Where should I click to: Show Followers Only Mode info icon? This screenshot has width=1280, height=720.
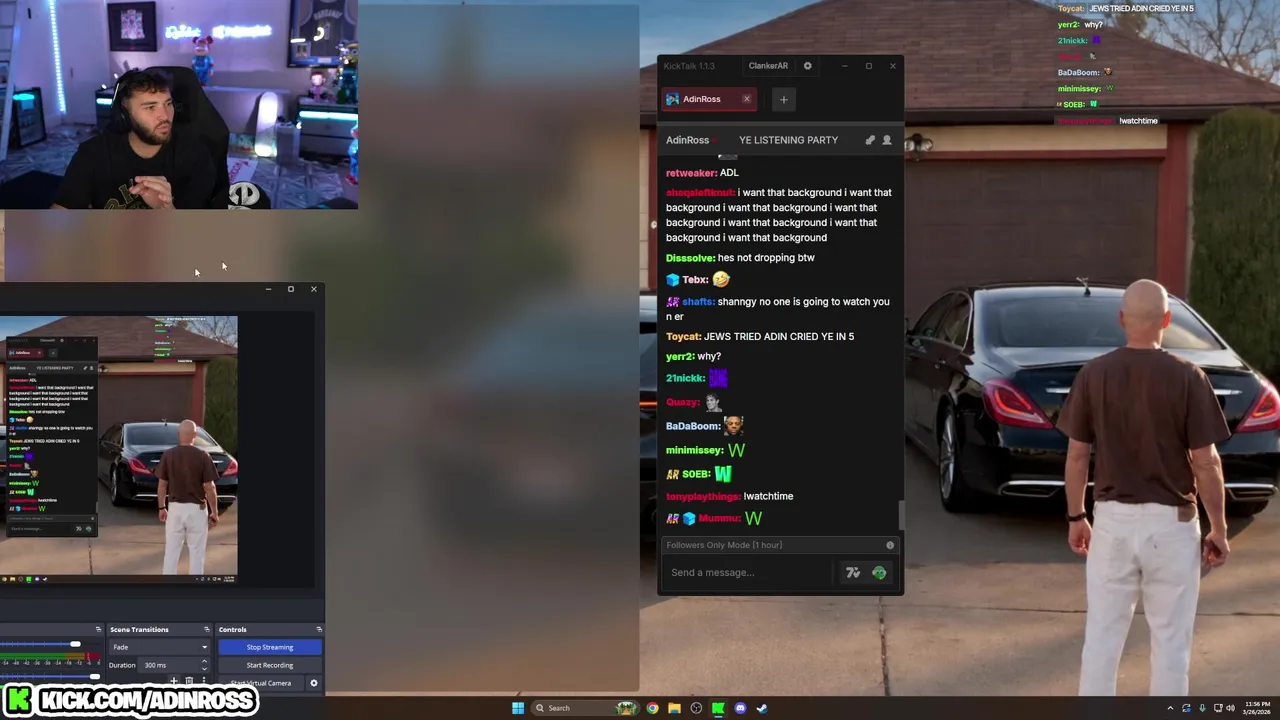[x=890, y=545]
